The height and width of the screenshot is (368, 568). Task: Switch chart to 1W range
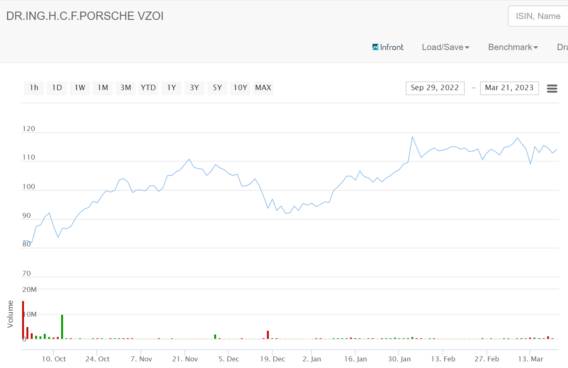point(80,88)
